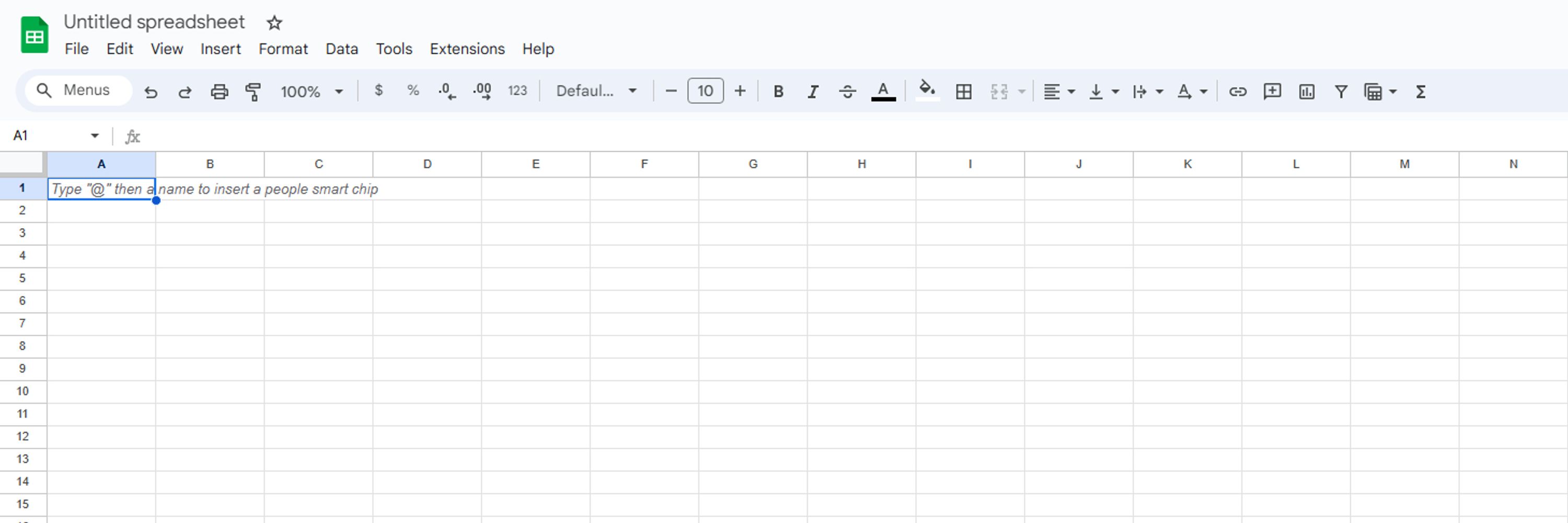Open the font Default dropdown
The height and width of the screenshot is (523, 1568).
point(596,90)
